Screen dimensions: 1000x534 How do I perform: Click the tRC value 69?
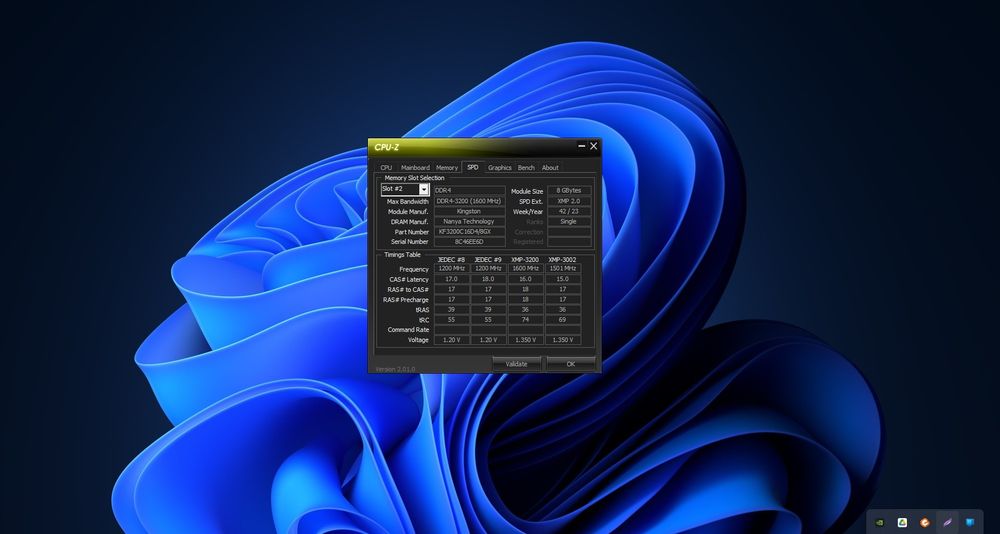(562, 320)
